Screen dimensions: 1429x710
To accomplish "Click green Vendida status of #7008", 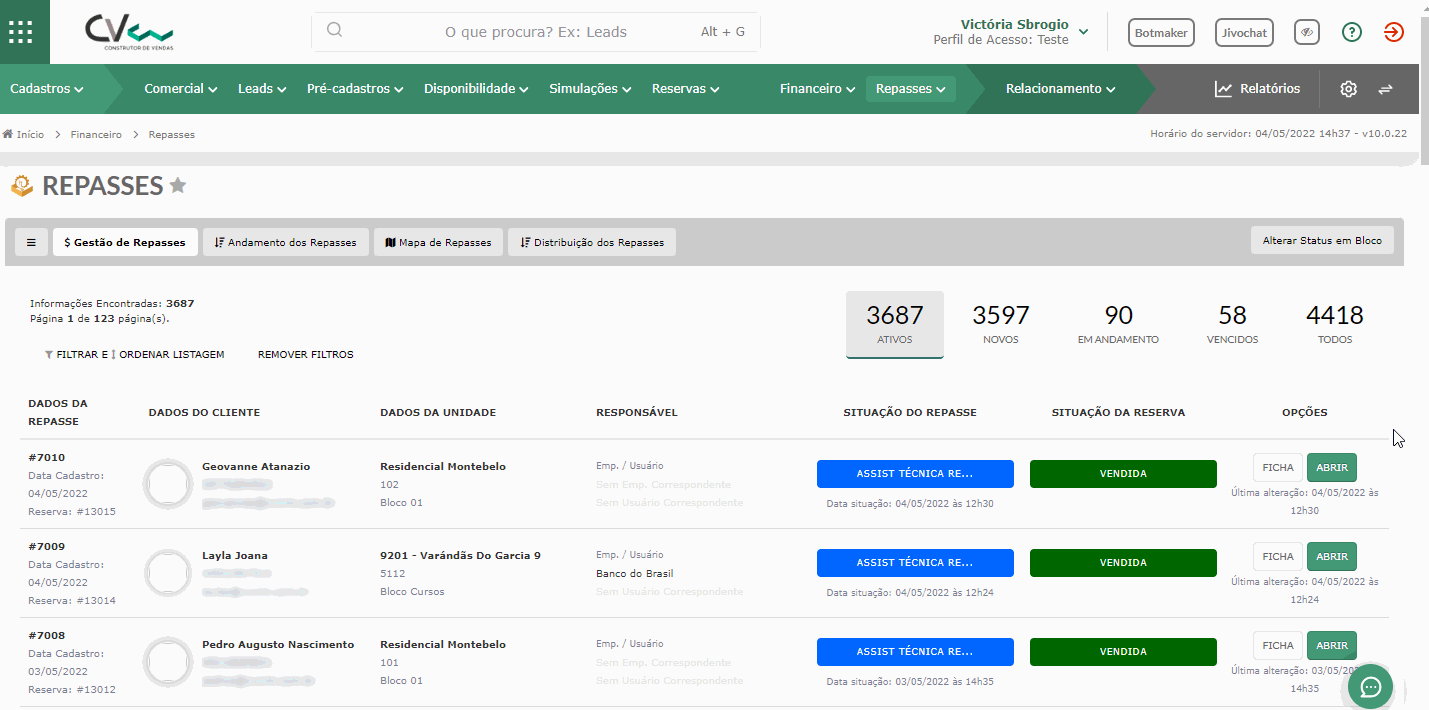I will coord(1123,652).
